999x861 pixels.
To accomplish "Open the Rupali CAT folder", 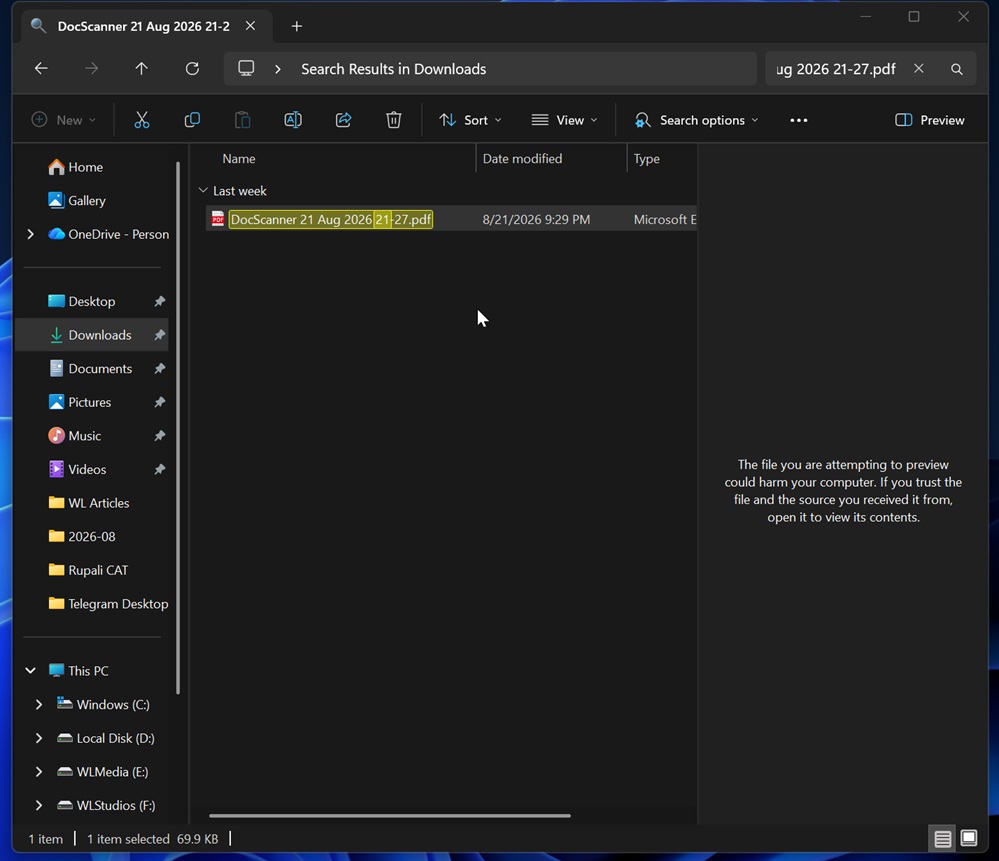I will pos(89,570).
